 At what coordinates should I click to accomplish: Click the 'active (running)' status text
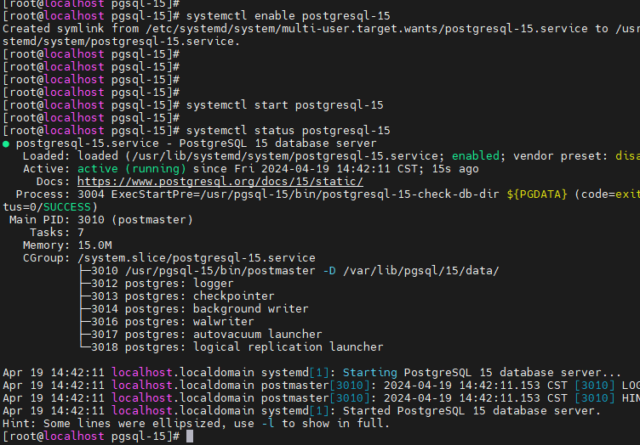coord(132,169)
